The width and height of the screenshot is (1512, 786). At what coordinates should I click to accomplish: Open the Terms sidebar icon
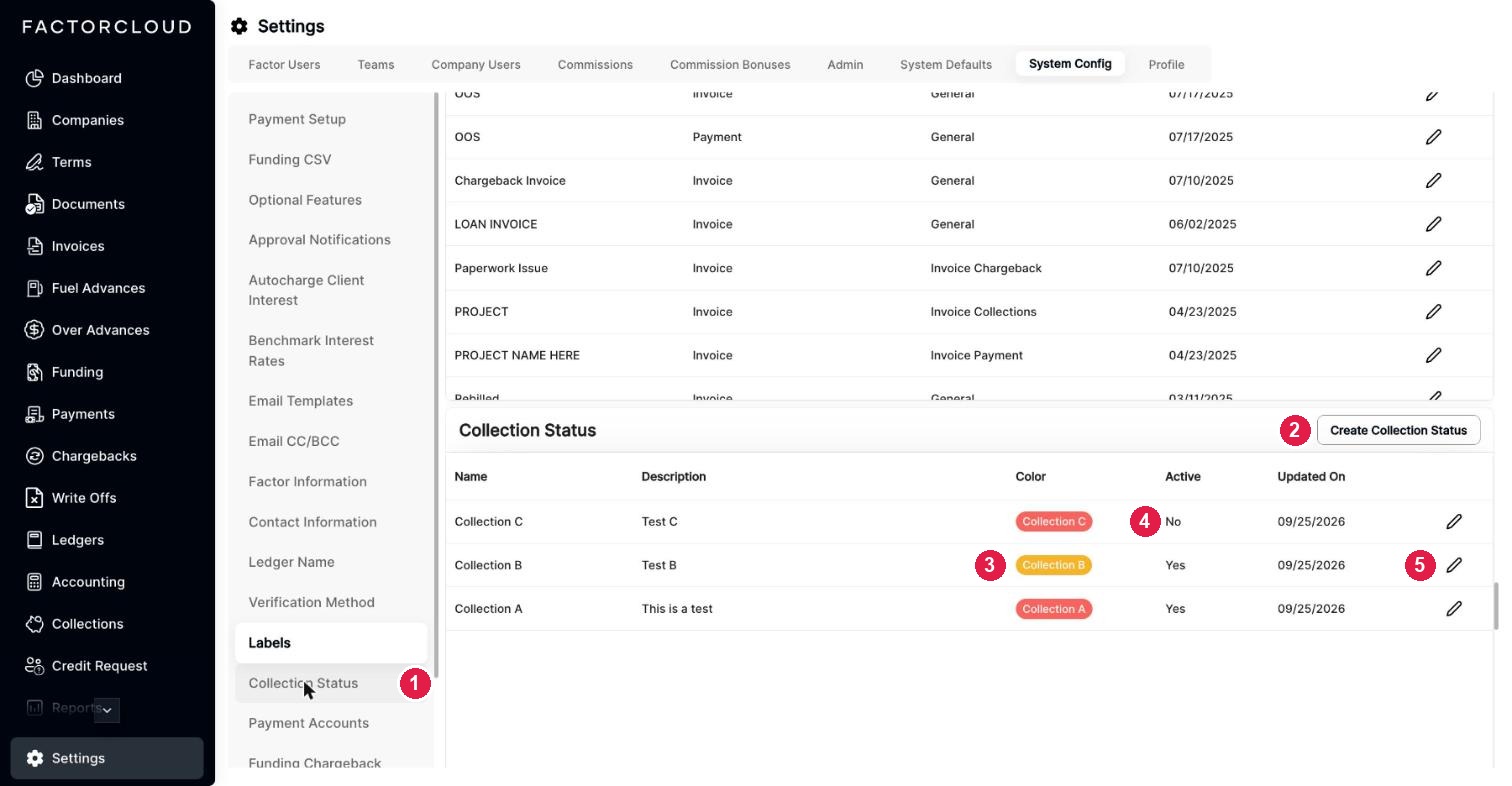click(34, 162)
